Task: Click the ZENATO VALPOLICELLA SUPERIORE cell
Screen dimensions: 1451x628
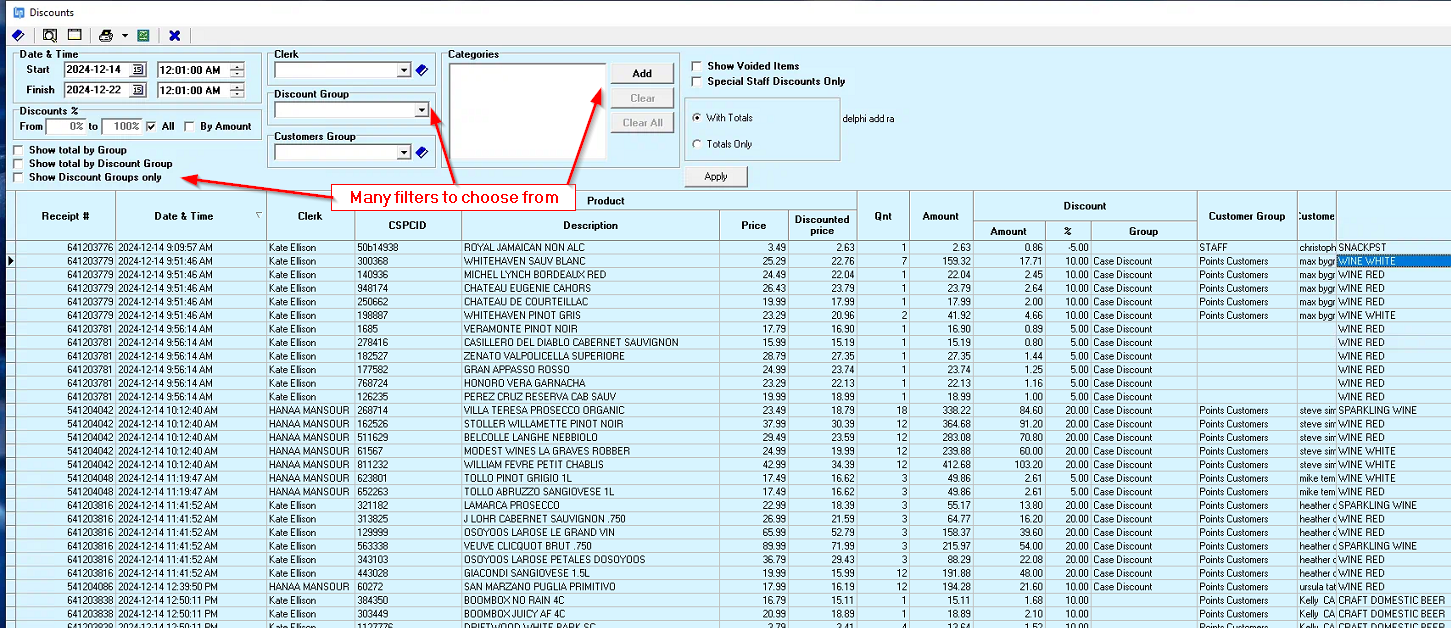Action: coord(590,356)
